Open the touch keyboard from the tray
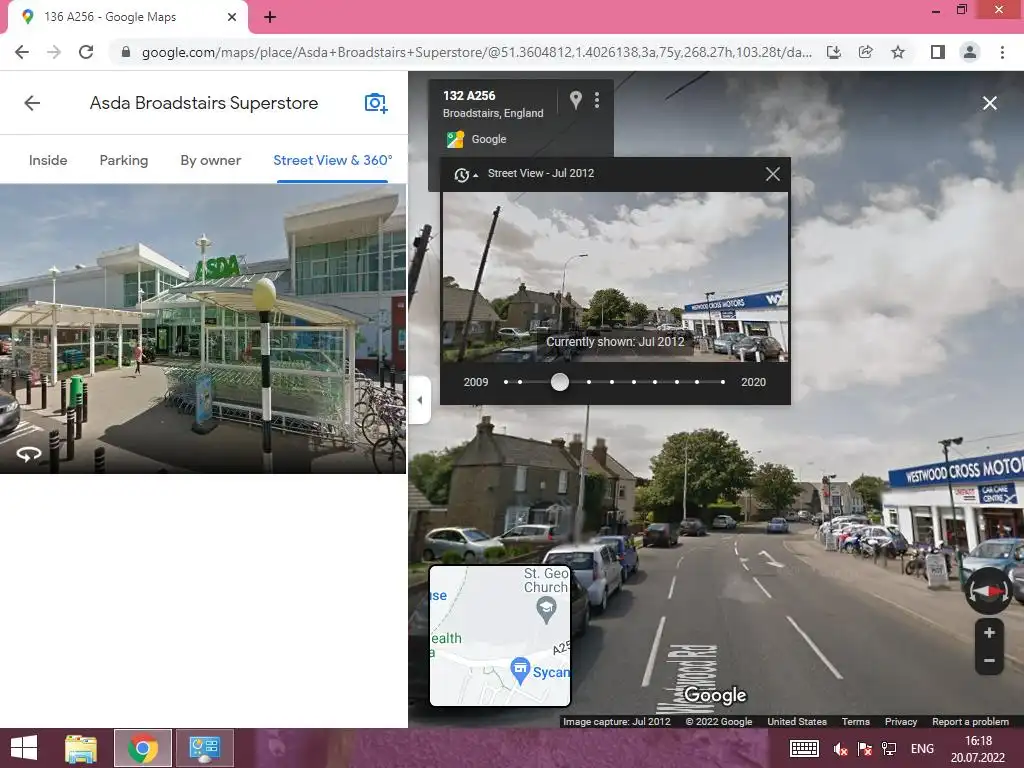 pos(804,749)
